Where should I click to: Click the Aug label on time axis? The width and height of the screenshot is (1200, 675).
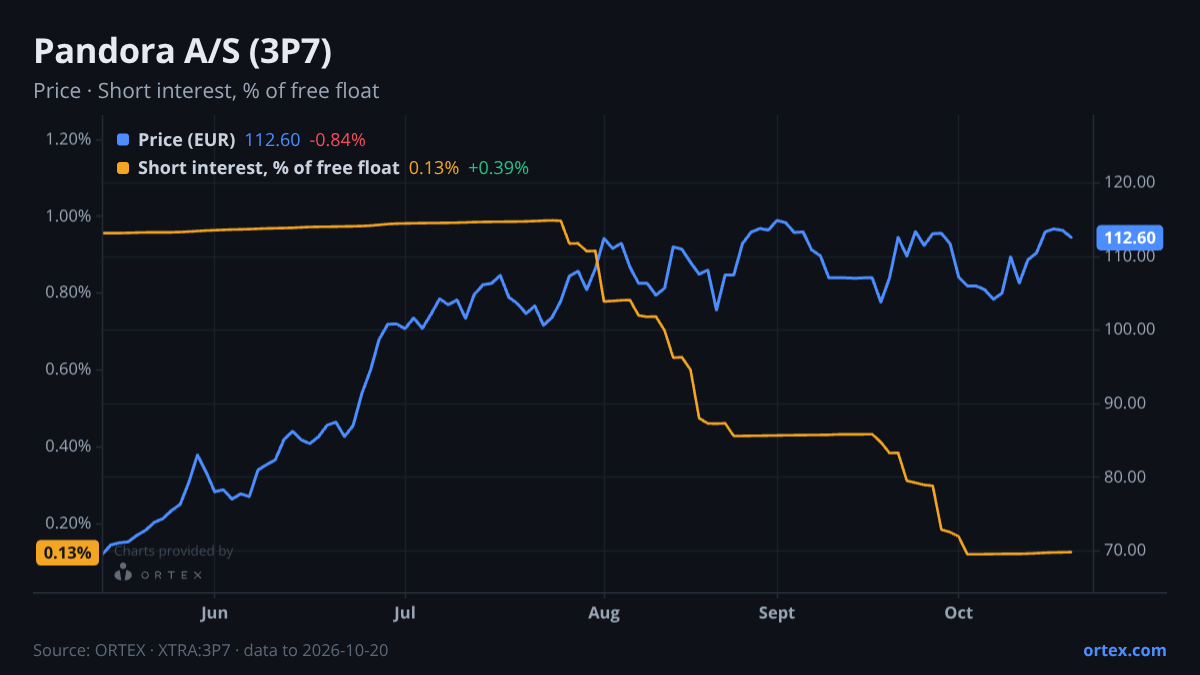click(604, 612)
